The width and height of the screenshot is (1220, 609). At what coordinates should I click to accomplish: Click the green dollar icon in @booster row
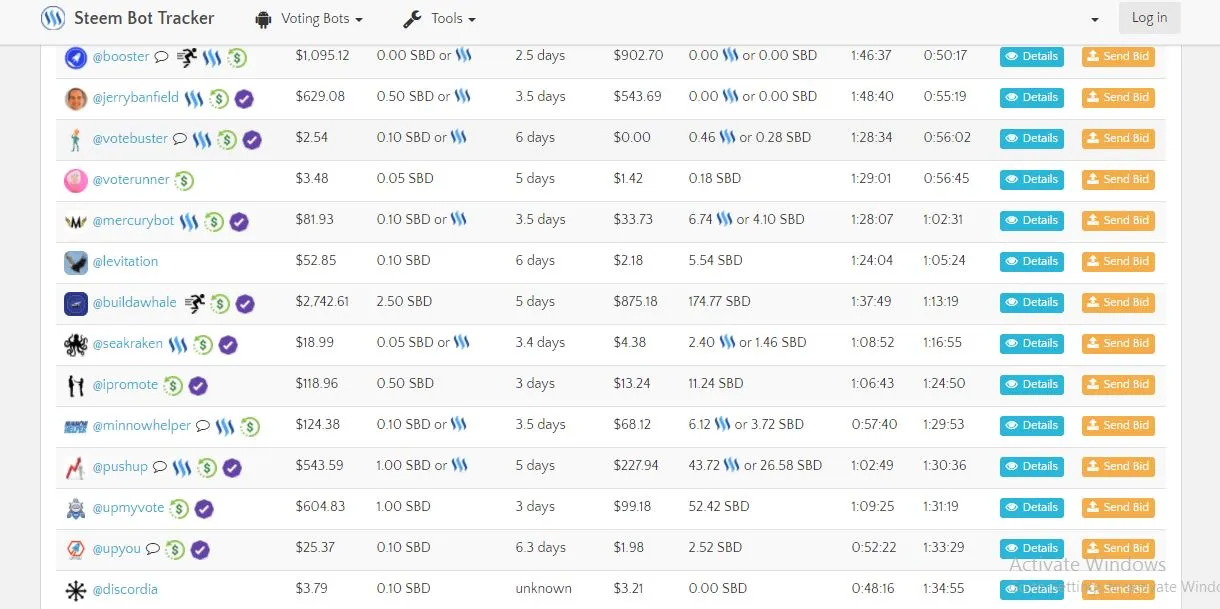pos(237,58)
